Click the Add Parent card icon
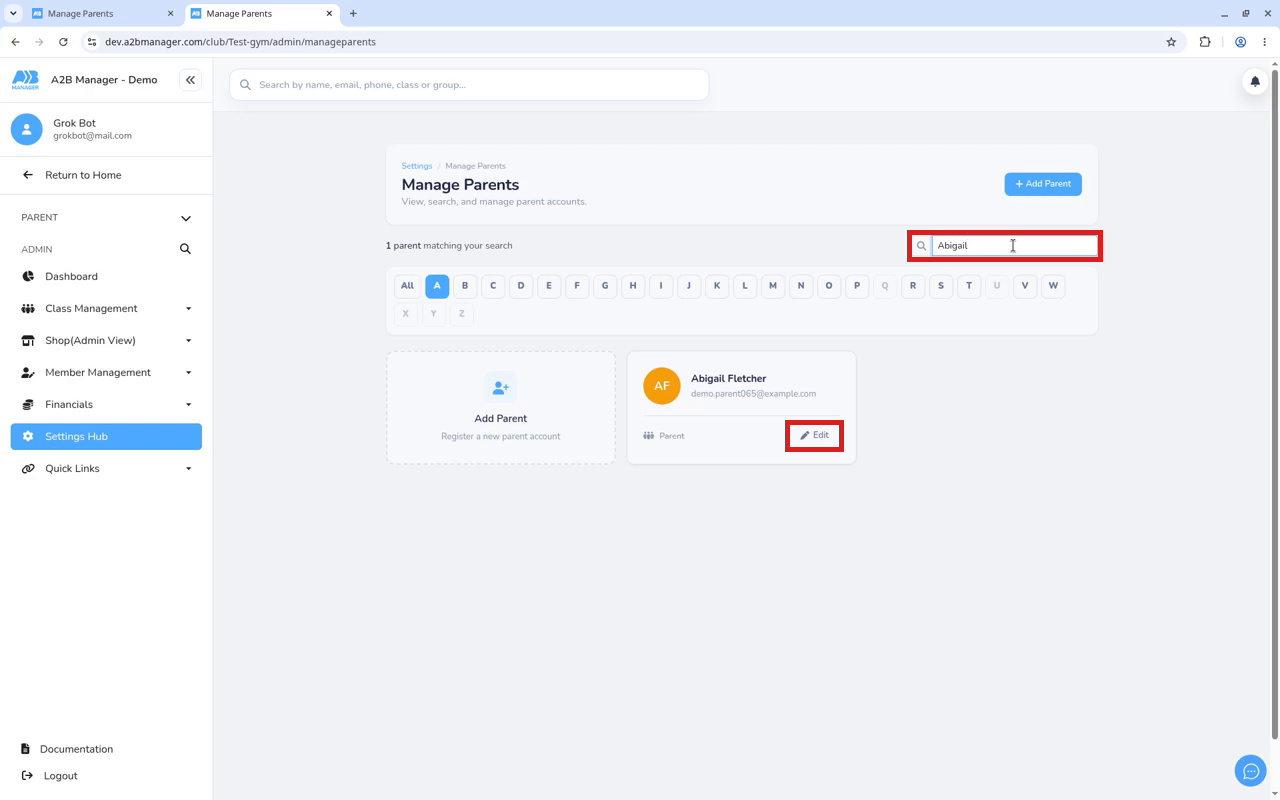This screenshot has width=1280, height=800. pos(500,387)
